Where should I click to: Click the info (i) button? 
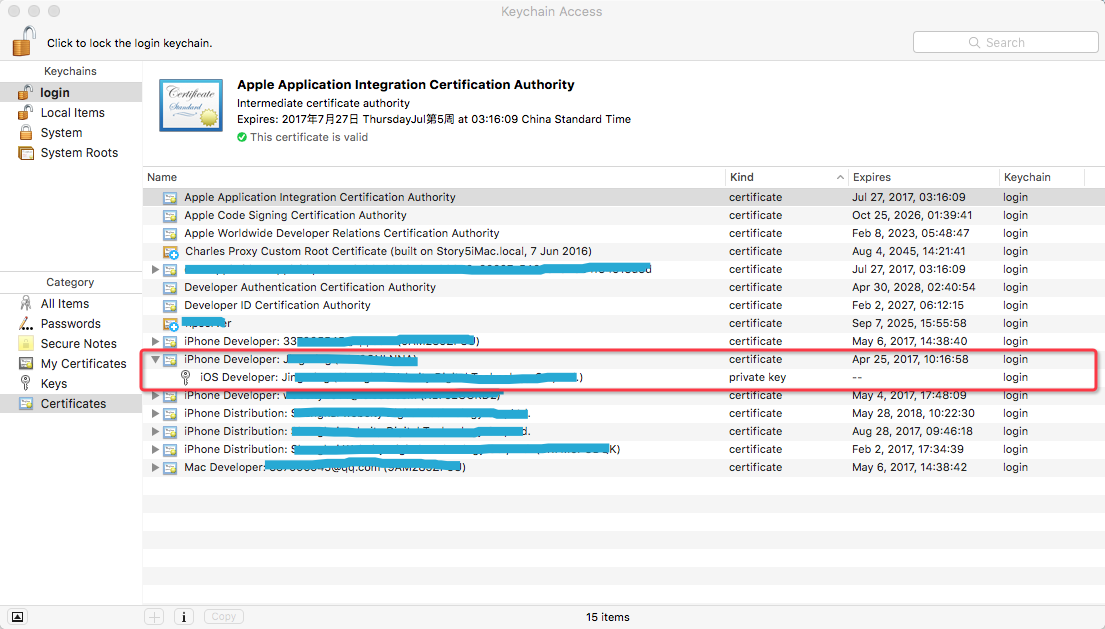(184, 617)
